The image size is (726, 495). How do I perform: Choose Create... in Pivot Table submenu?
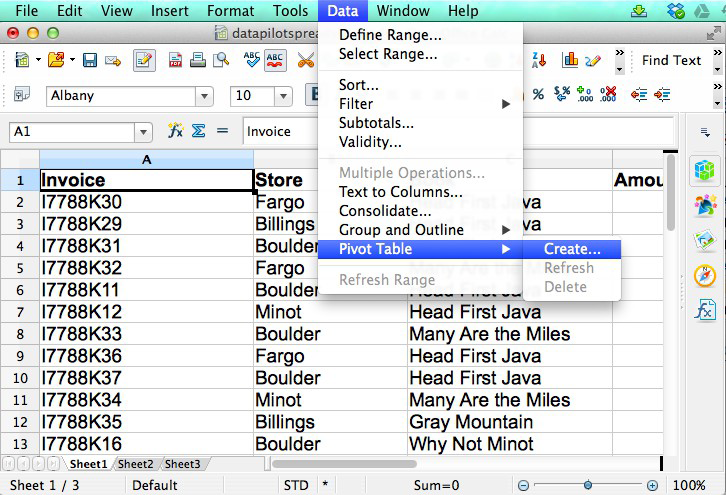pyautogui.click(x=572, y=249)
